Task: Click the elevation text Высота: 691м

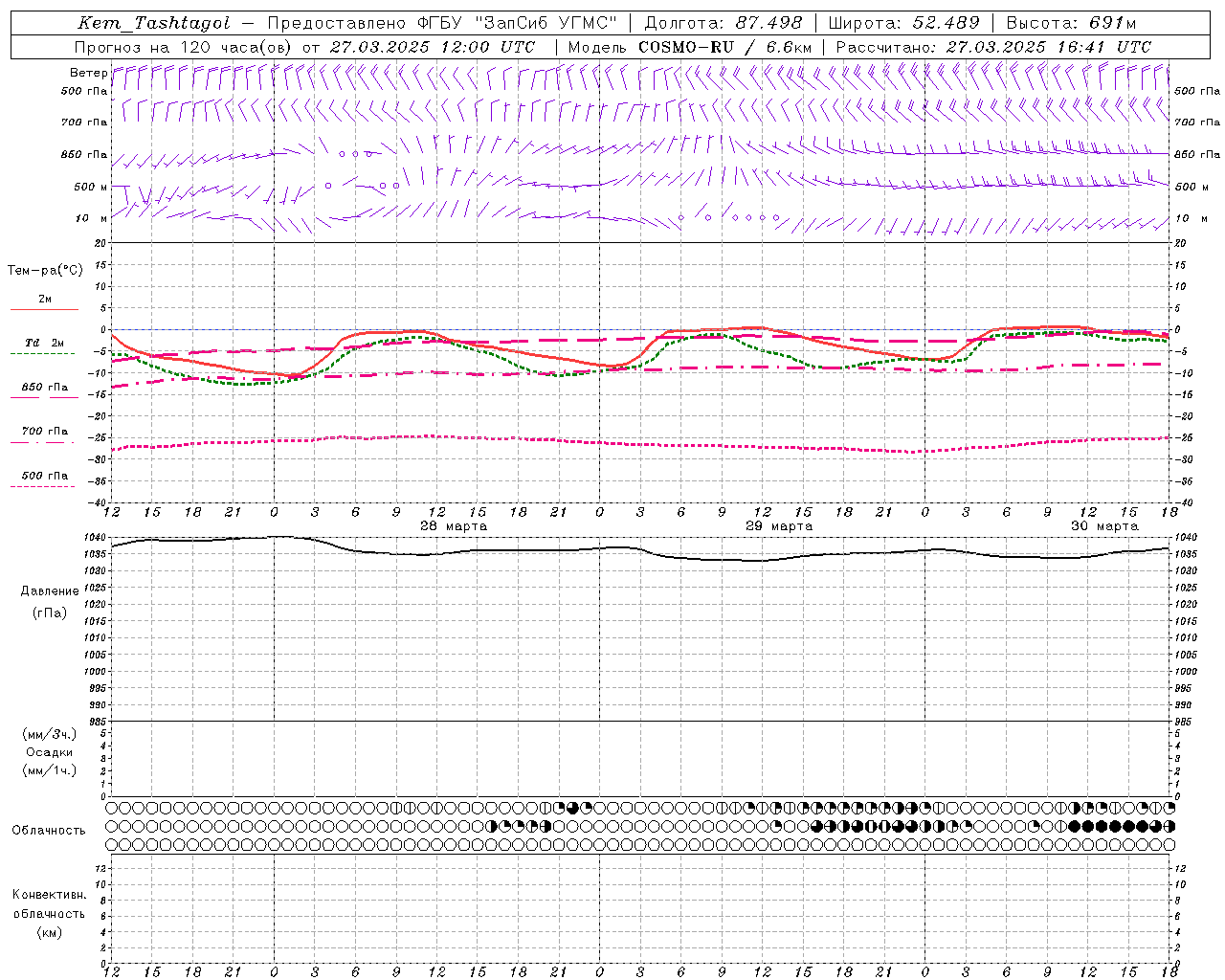Action: click(x=1072, y=23)
